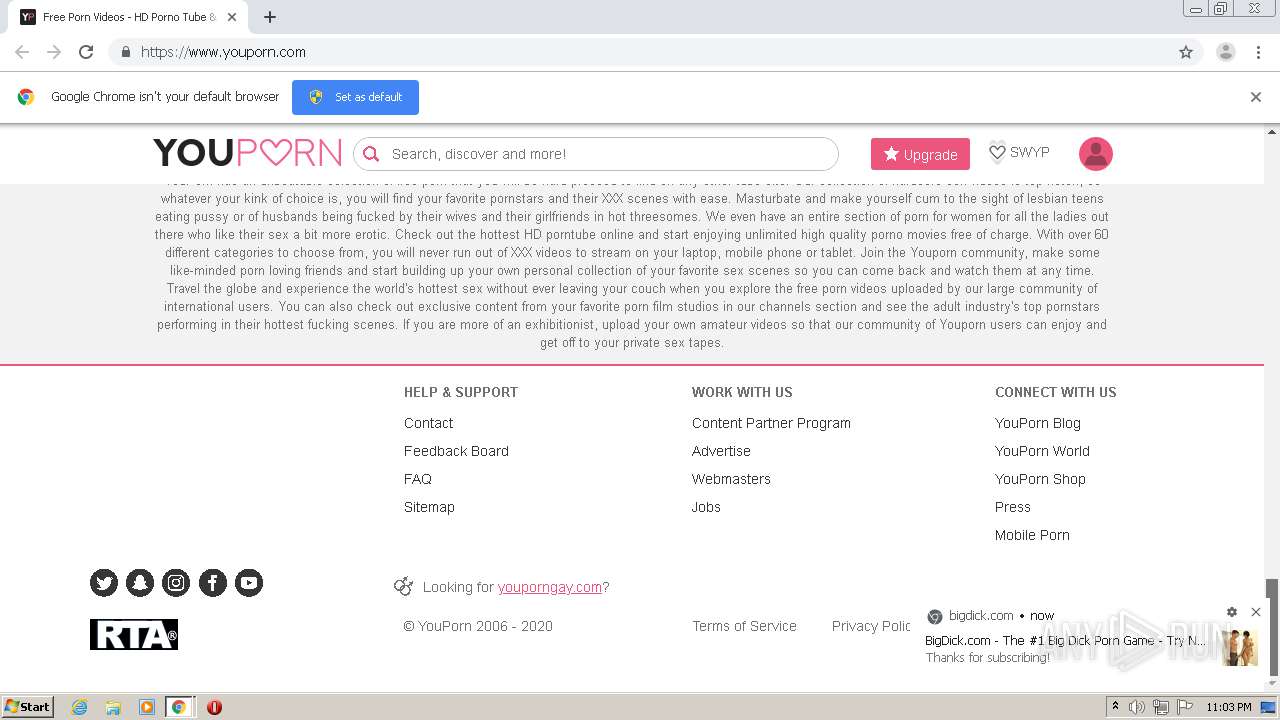Click the Snapchat social icon
This screenshot has width=1280, height=720.
[x=140, y=583]
